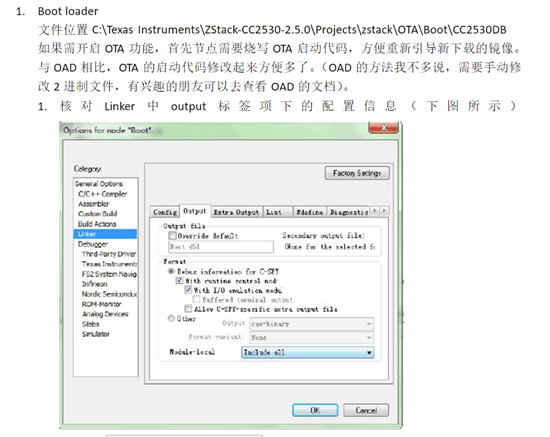Toggle With I/O emulation modules checkbox

click(188, 290)
